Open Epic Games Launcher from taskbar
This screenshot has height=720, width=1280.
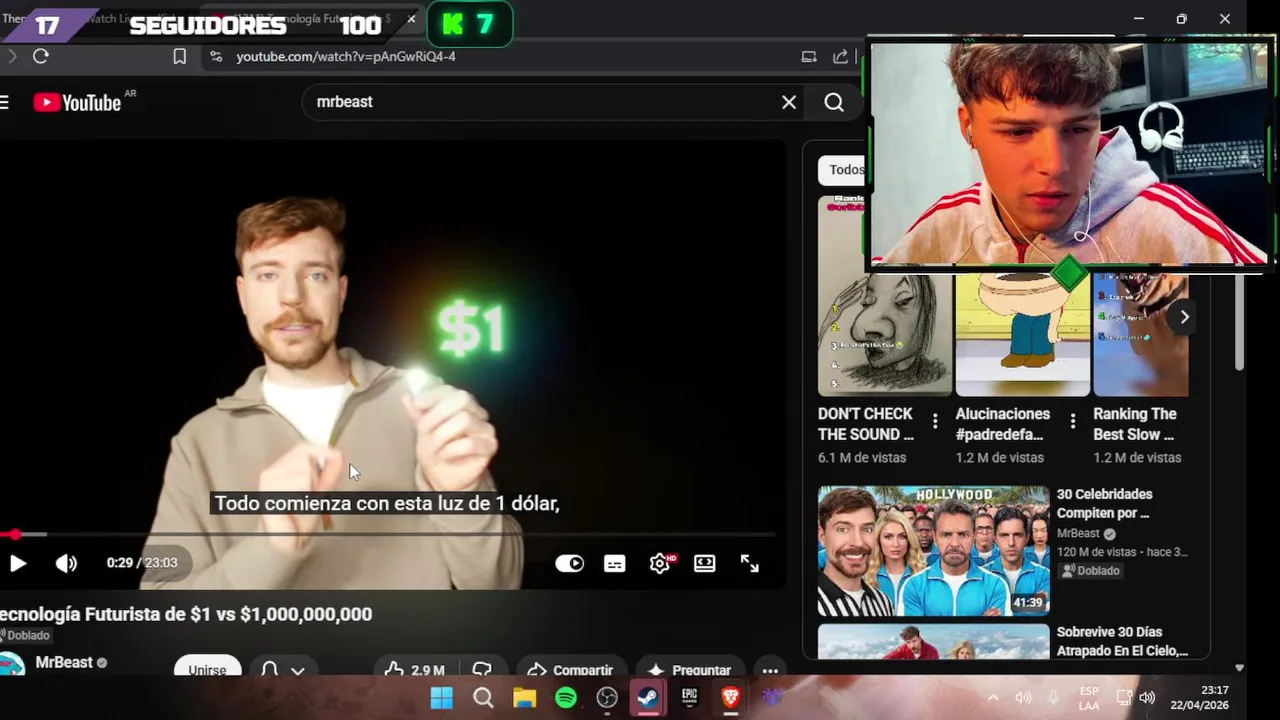689,698
